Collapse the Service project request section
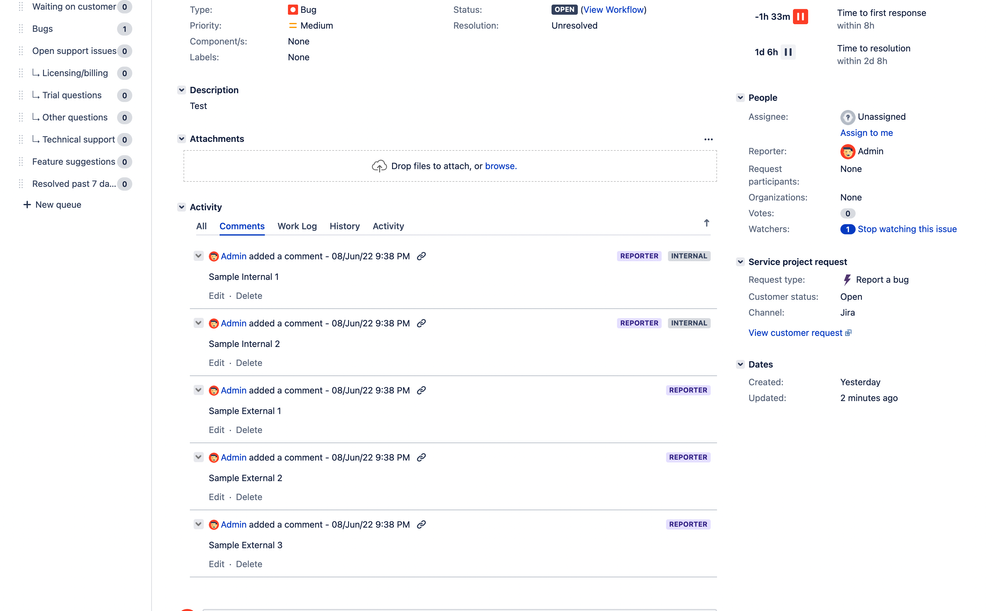 coord(740,262)
